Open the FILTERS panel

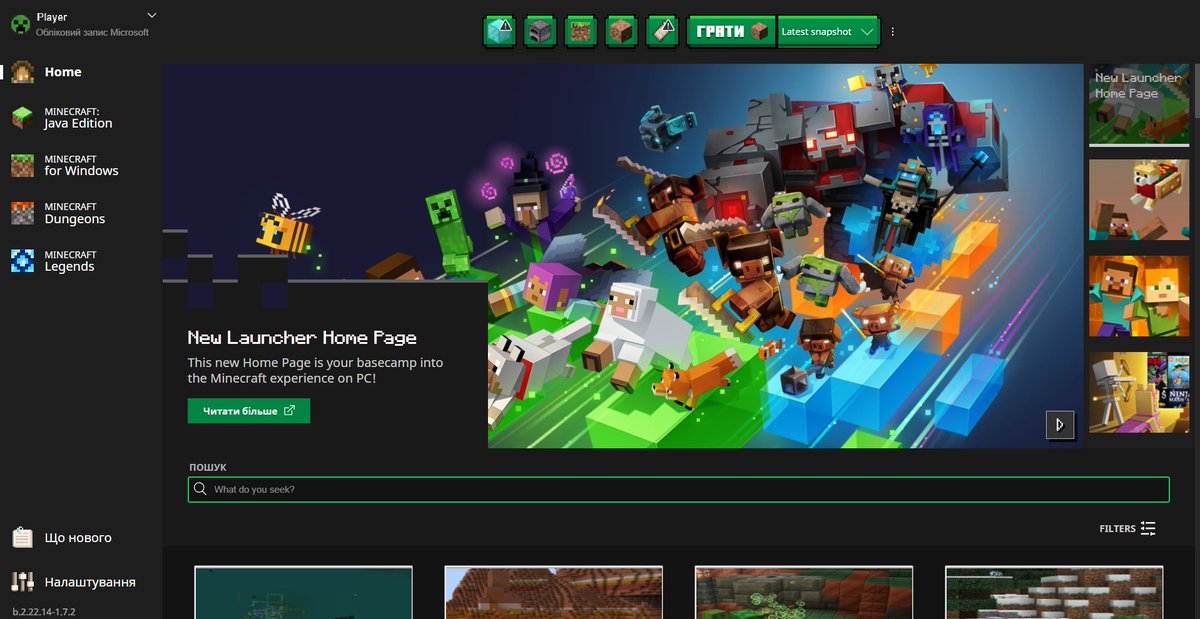point(1127,528)
